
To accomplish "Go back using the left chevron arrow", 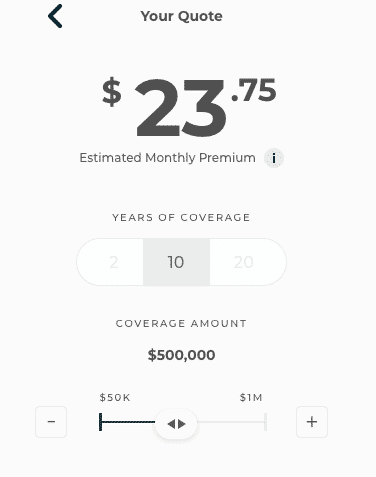I will (x=55, y=16).
